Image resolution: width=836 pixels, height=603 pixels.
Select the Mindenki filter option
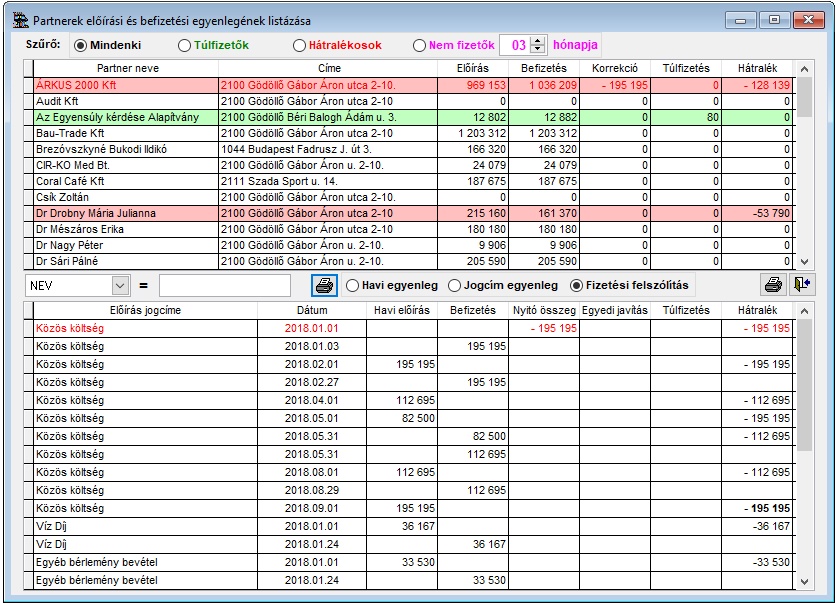coord(81,45)
